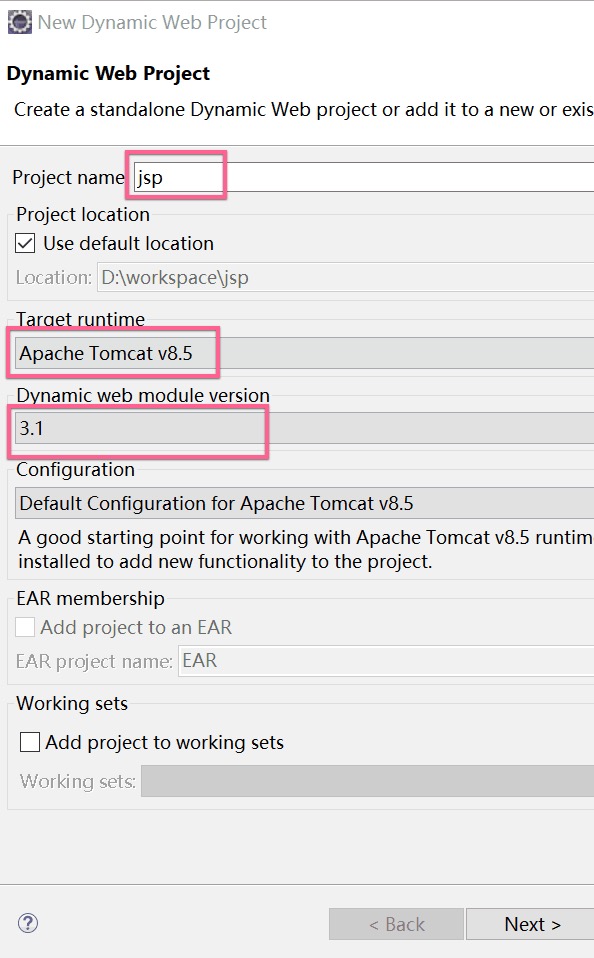Click the EAR project name field

pos(386,661)
